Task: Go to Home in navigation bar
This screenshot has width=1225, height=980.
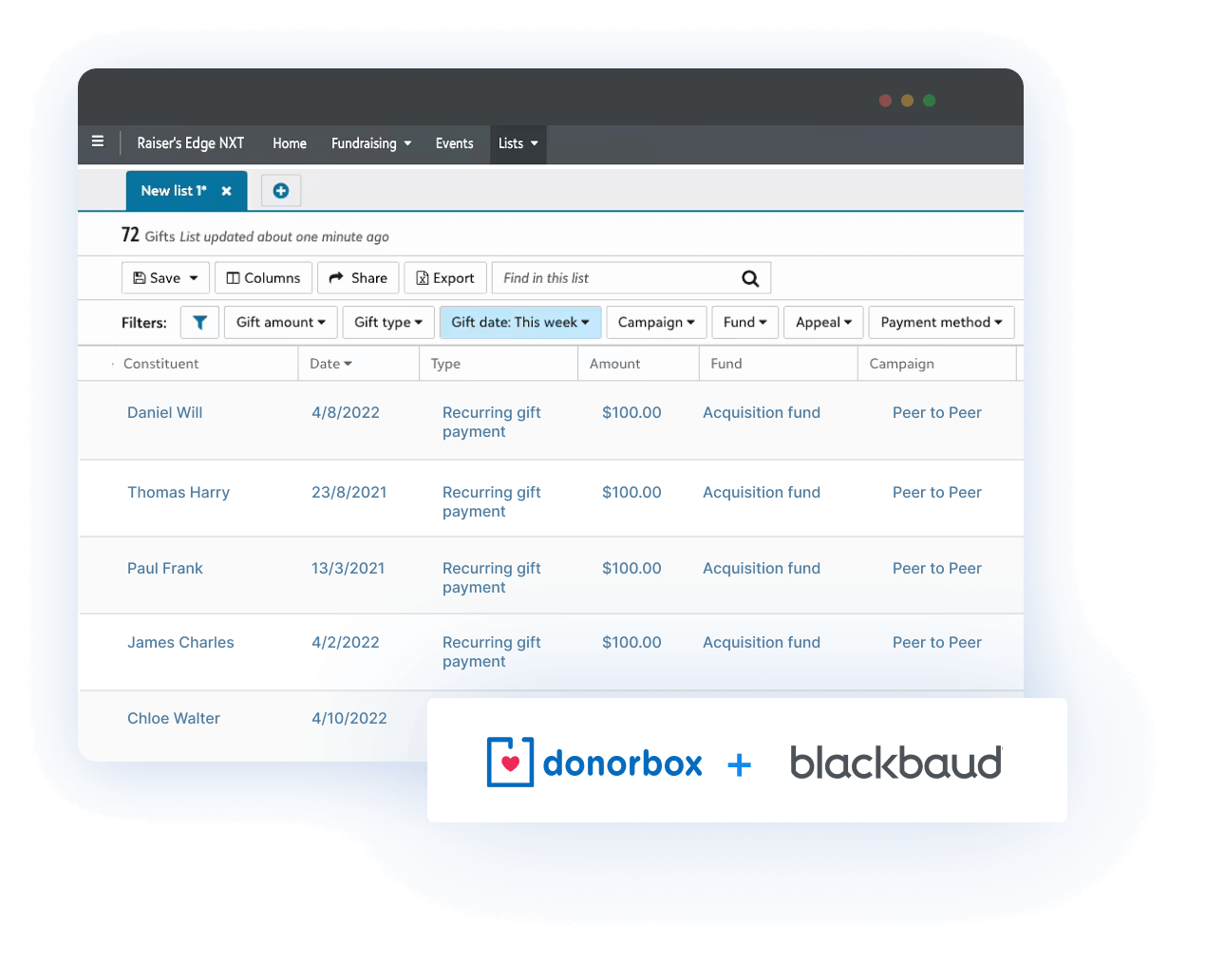Action: pyautogui.click(x=290, y=143)
